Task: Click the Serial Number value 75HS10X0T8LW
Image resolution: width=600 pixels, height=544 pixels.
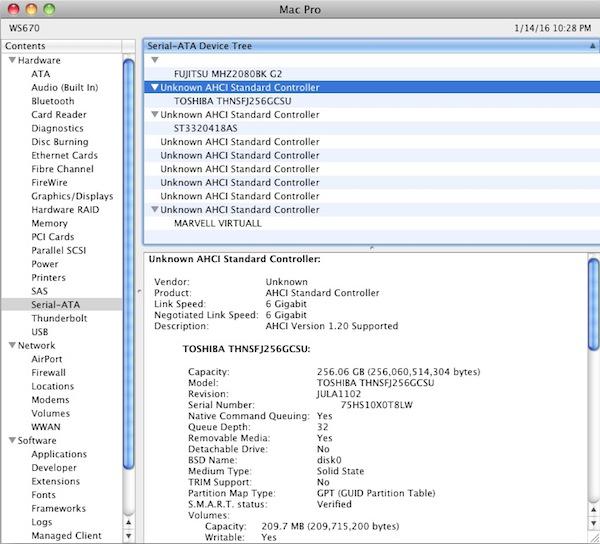Action: pyautogui.click(x=377, y=405)
